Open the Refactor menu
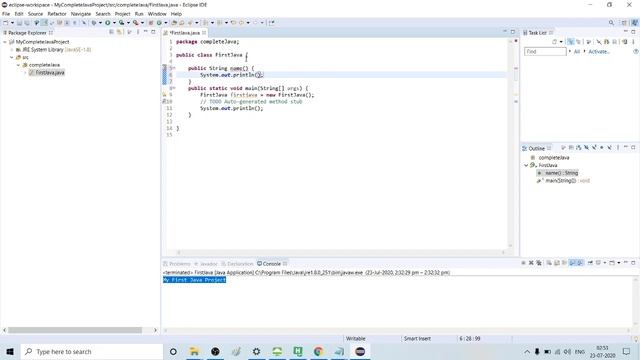 coord(57,14)
